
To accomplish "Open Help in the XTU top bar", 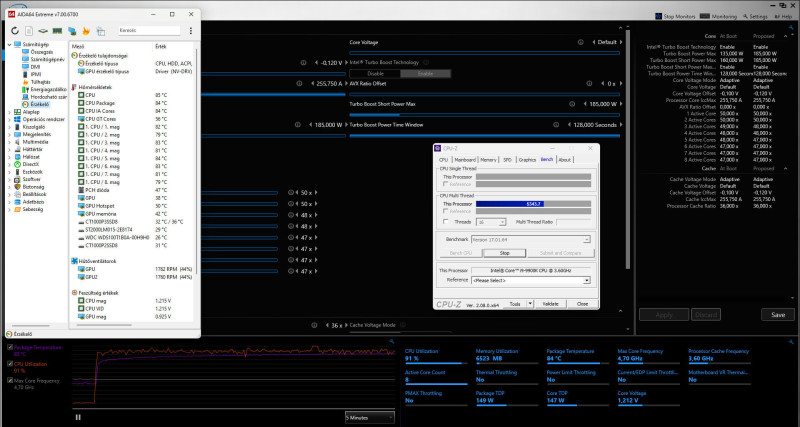I will (x=783, y=16).
